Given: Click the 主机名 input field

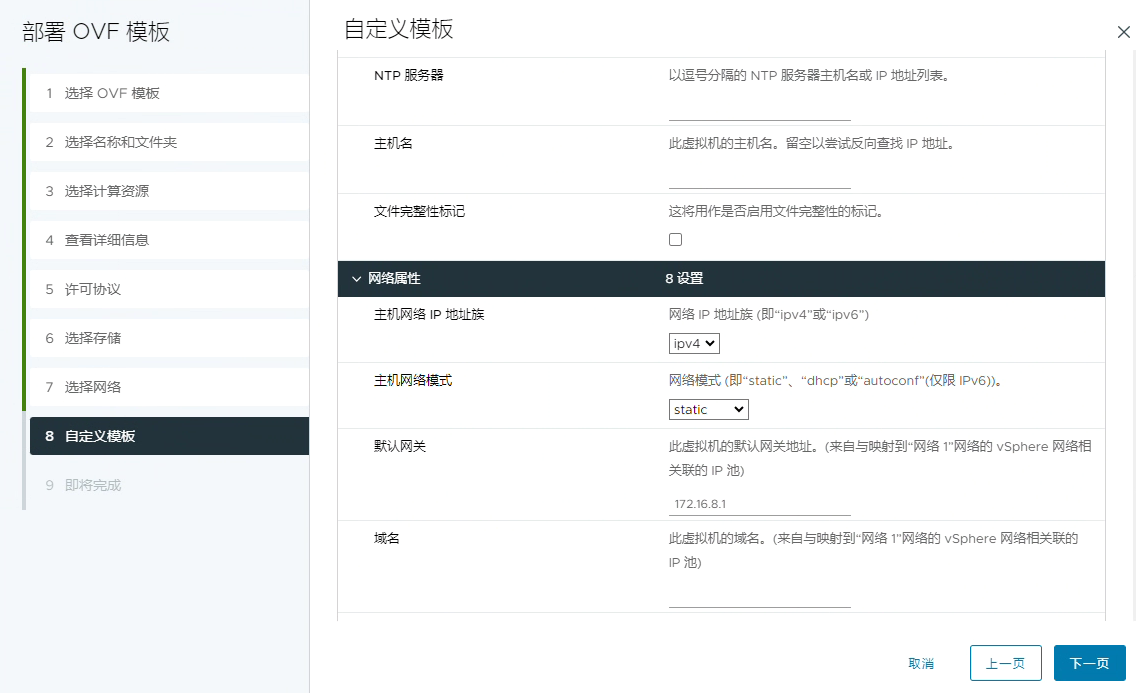Looking at the screenshot, I should tap(759, 177).
